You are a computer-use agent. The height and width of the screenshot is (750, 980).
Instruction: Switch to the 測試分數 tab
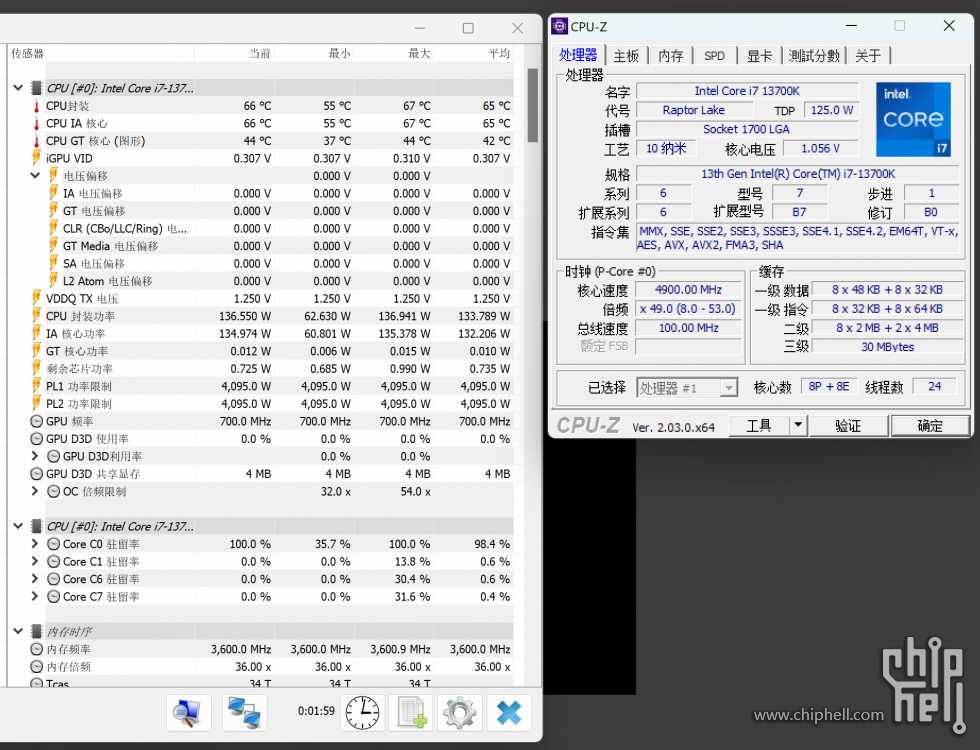coord(814,56)
